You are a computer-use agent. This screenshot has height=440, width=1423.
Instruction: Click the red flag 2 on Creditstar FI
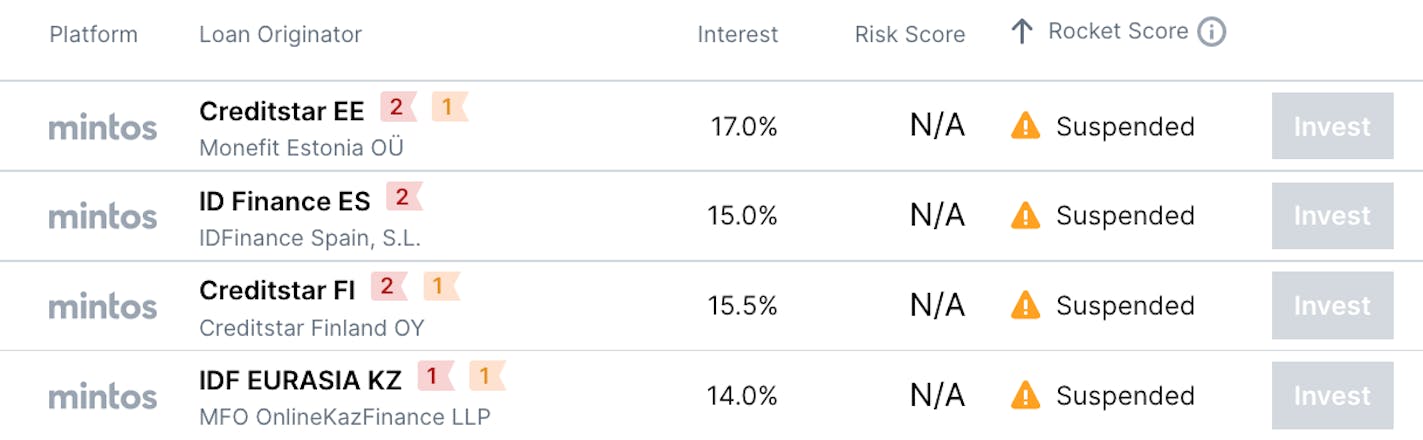[389, 287]
